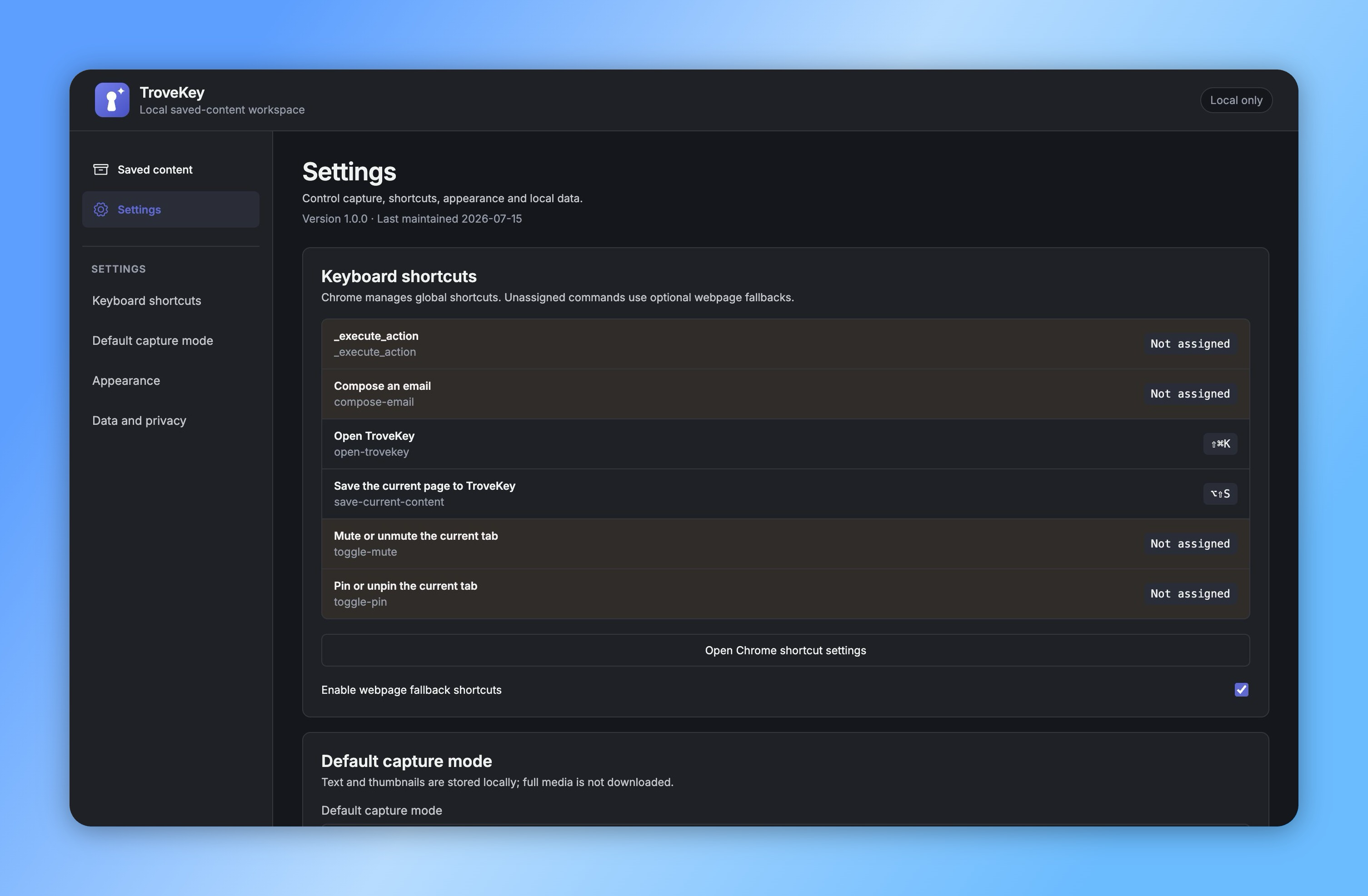The image size is (1368, 896).
Task: Click the Saved content archive box icon
Action: pyautogui.click(x=100, y=169)
